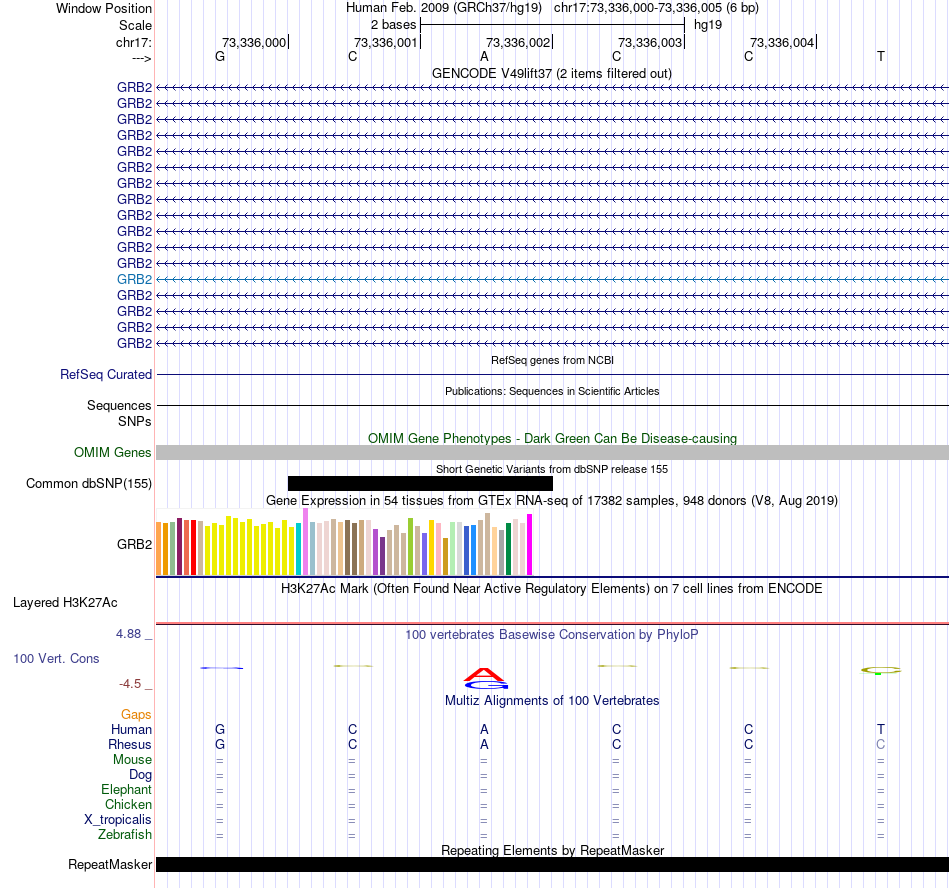The width and height of the screenshot is (950, 888).
Task: Click the T base in the Human row
Action: (x=881, y=729)
